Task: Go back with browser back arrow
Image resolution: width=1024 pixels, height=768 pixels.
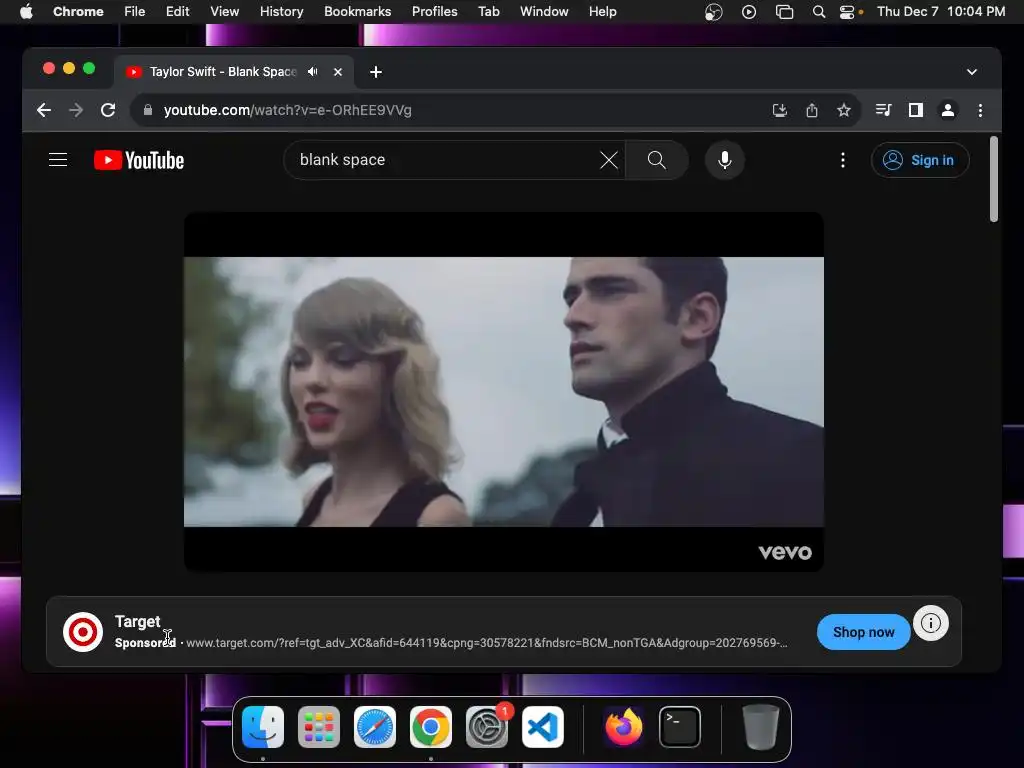Action: (44, 110)
